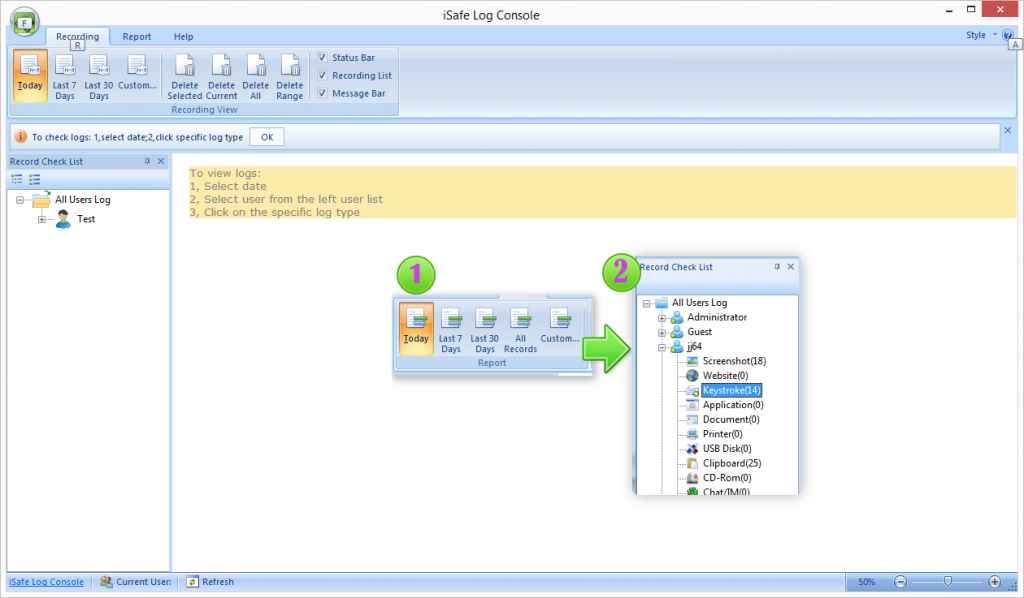Open the Style dropdown menu
Viewport: 1024px width, 598px height.
(x=979, y=35)
